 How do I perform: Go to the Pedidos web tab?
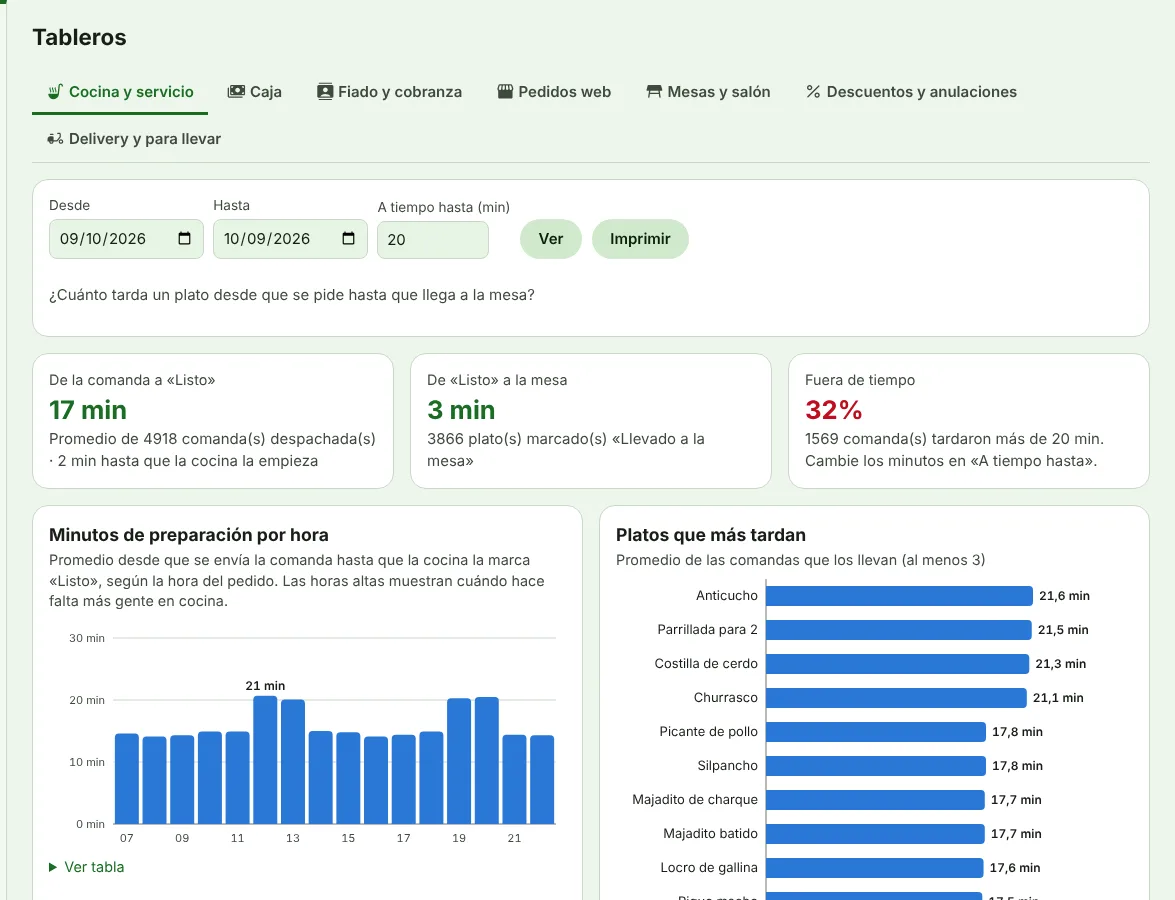[555, 91]
